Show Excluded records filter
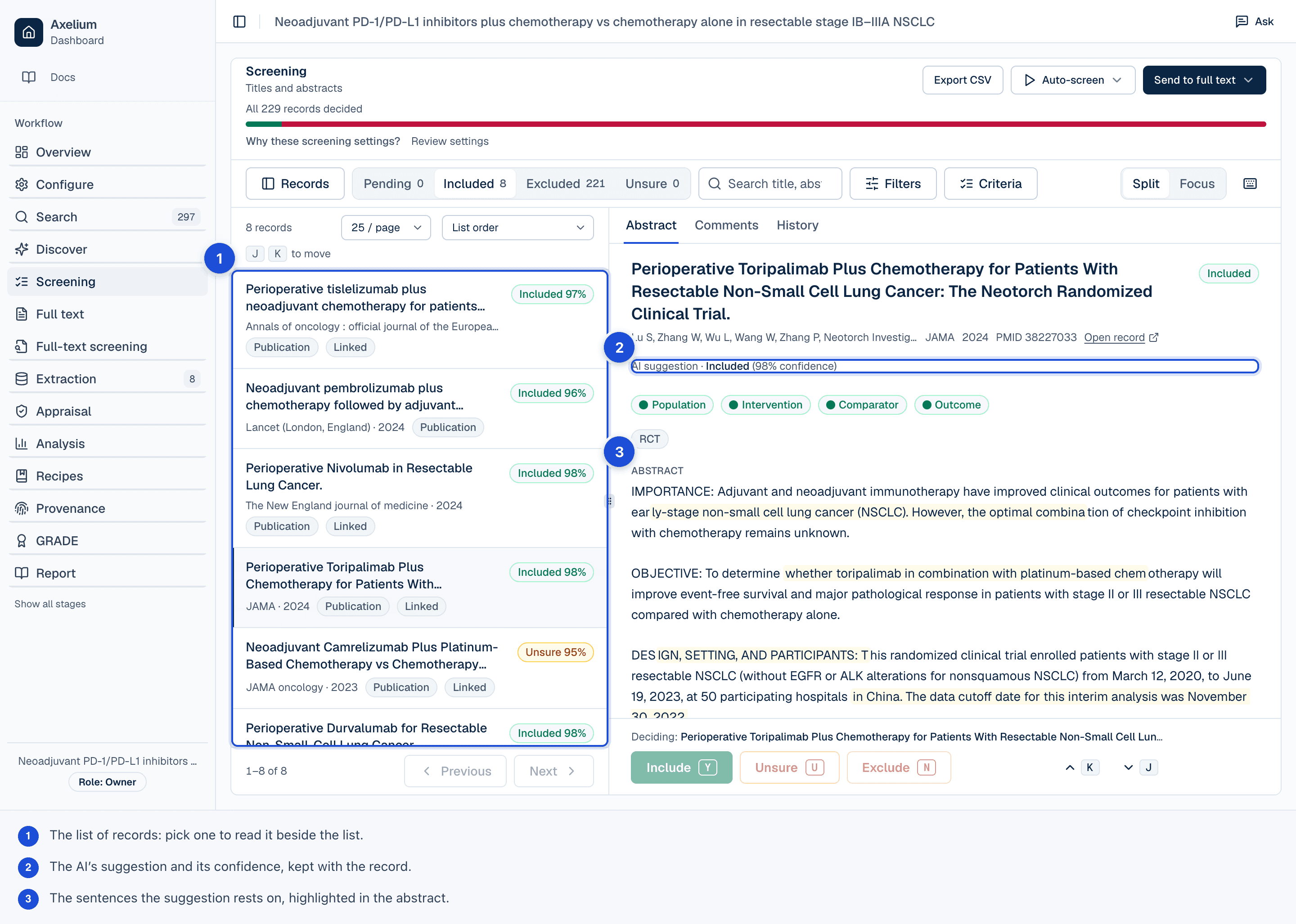The image size is (1296, 924). pos(565,184)
